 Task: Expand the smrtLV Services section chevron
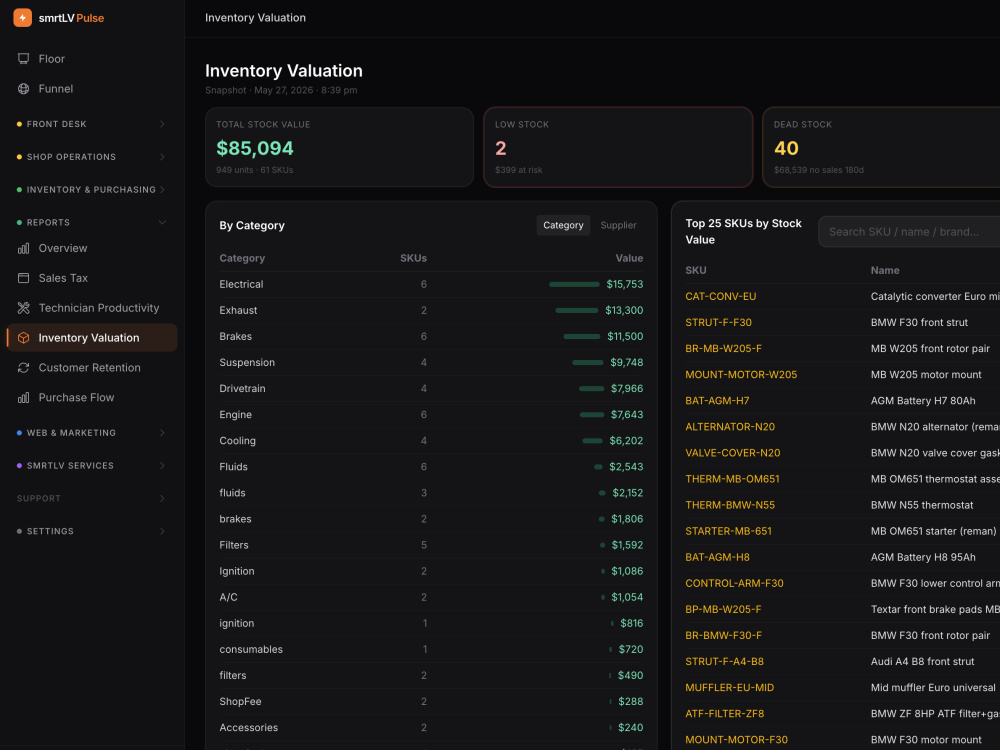point(162,466)
